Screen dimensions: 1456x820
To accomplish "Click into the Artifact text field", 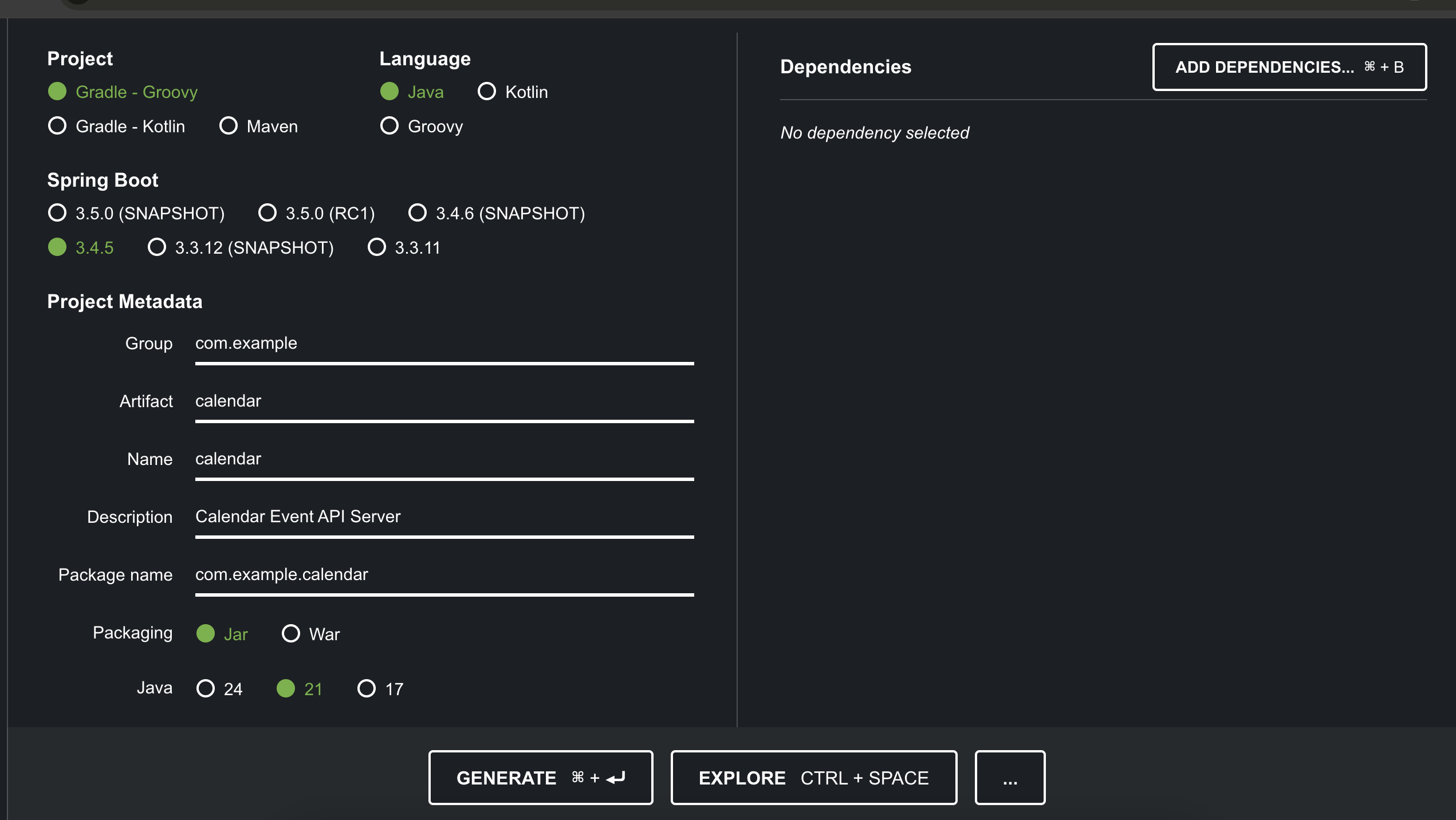I will (444, 401).
